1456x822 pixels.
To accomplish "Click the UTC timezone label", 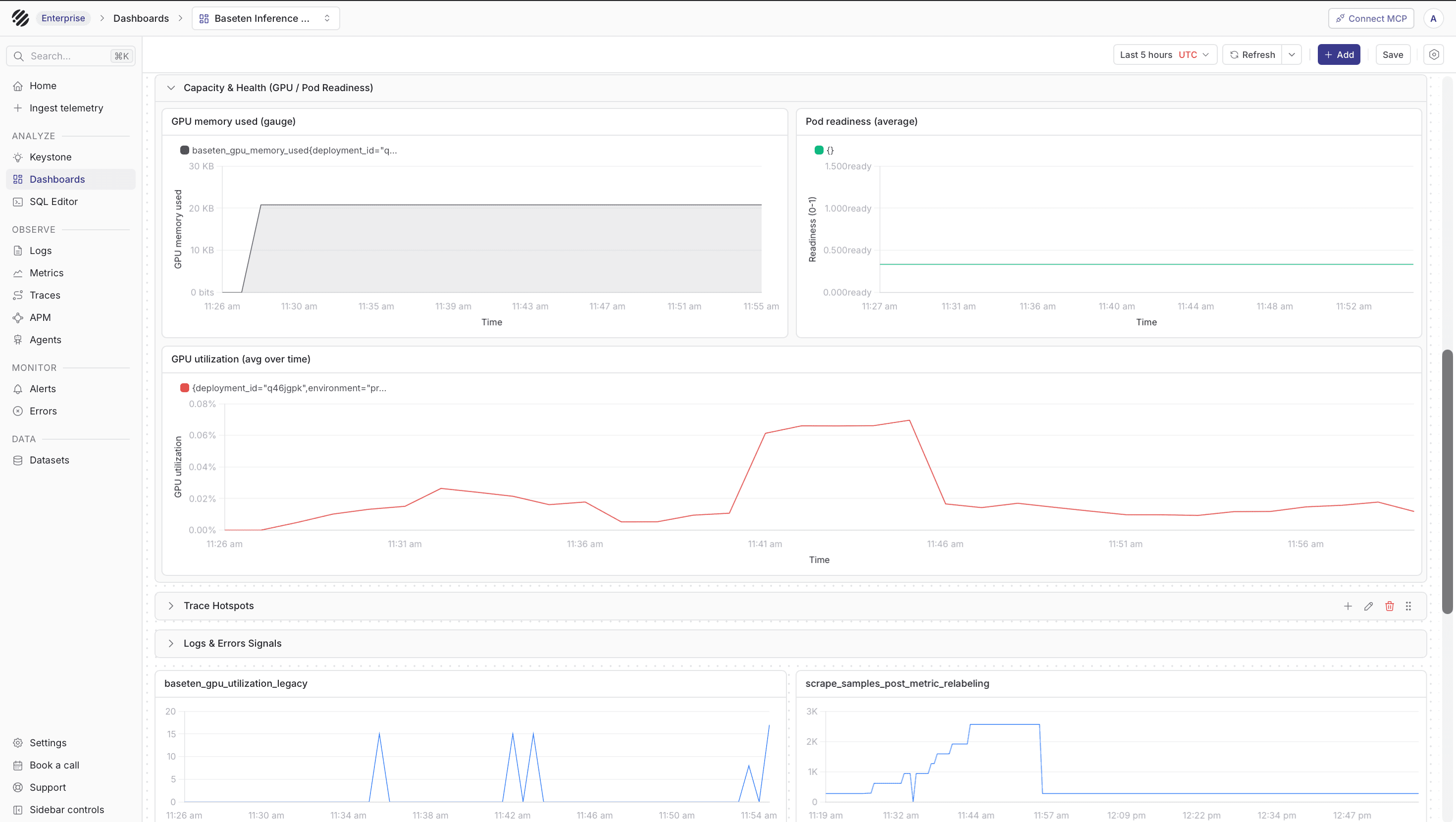I will (x=1188, y=55).
